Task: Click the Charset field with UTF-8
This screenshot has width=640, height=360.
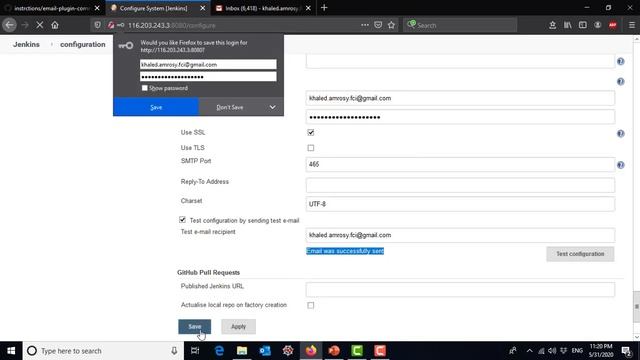Action: coord(460,204)
